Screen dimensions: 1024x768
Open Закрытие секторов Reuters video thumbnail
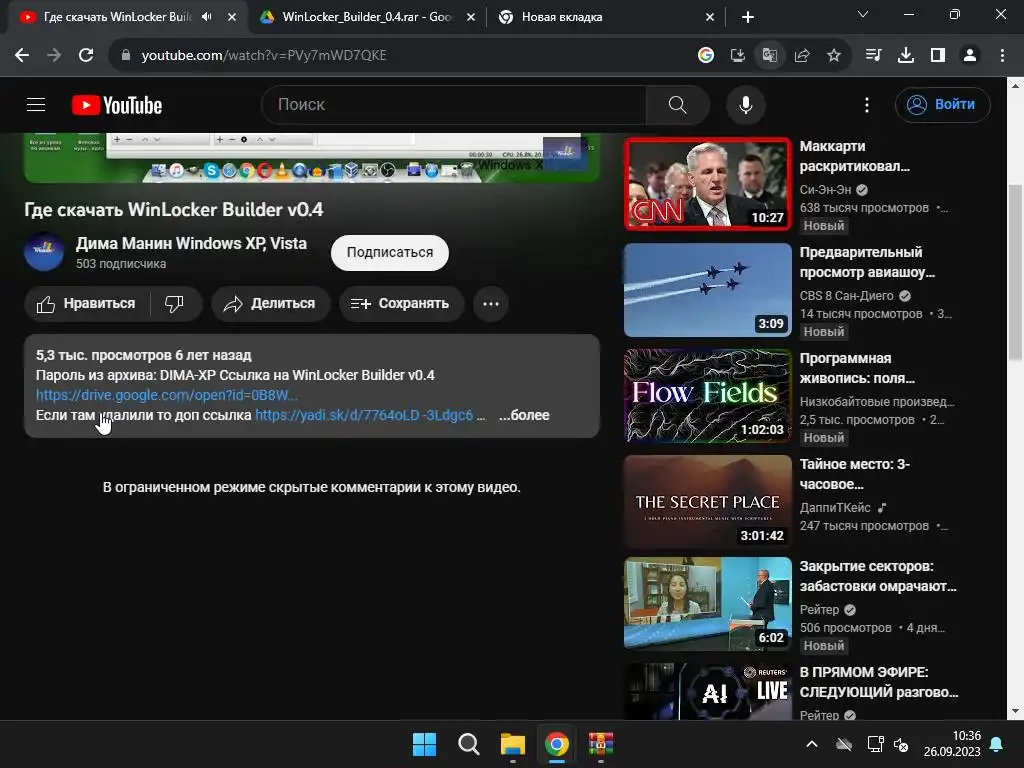pyautogui.click(x=707, y=604)
